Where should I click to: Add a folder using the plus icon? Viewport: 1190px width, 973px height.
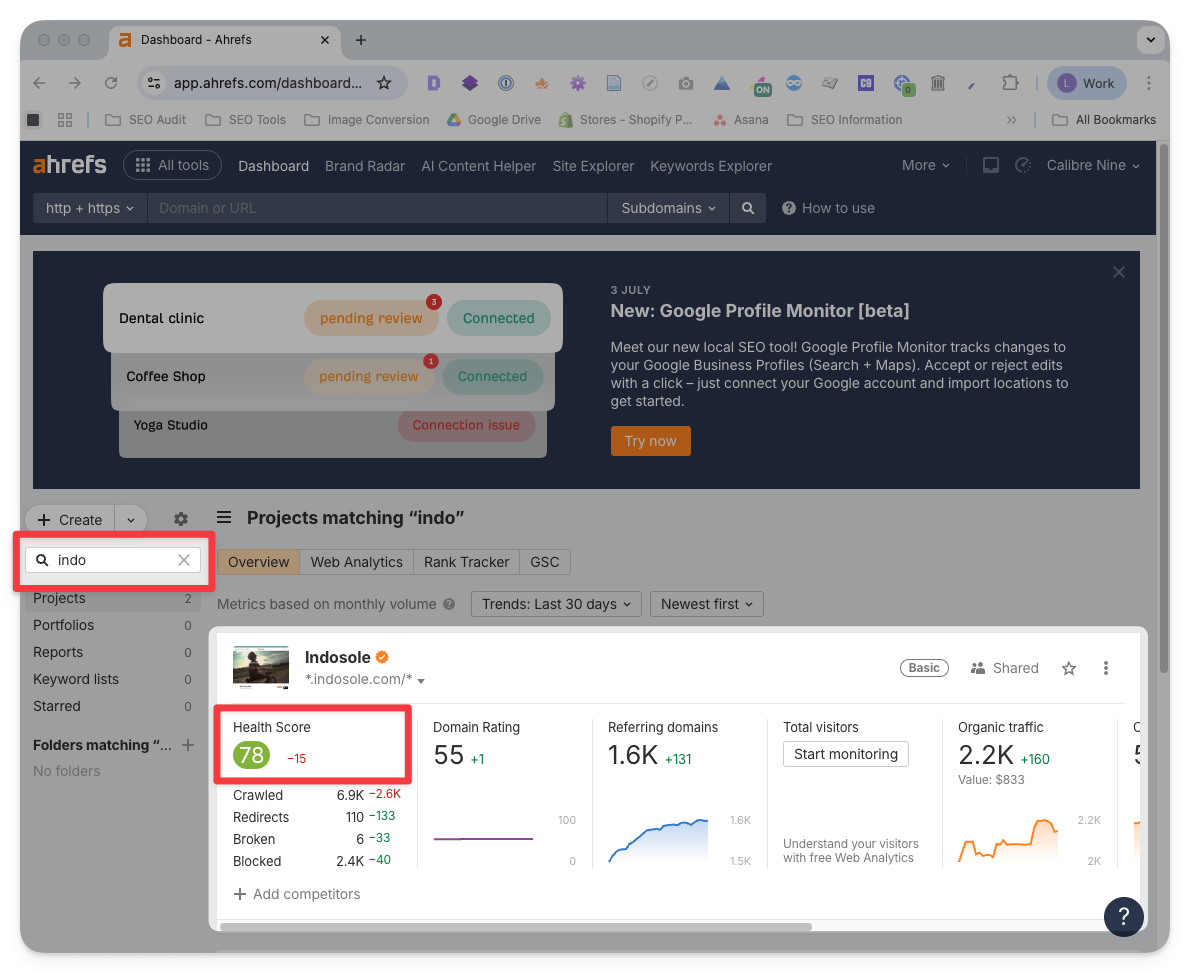click(x=187, y=745)
